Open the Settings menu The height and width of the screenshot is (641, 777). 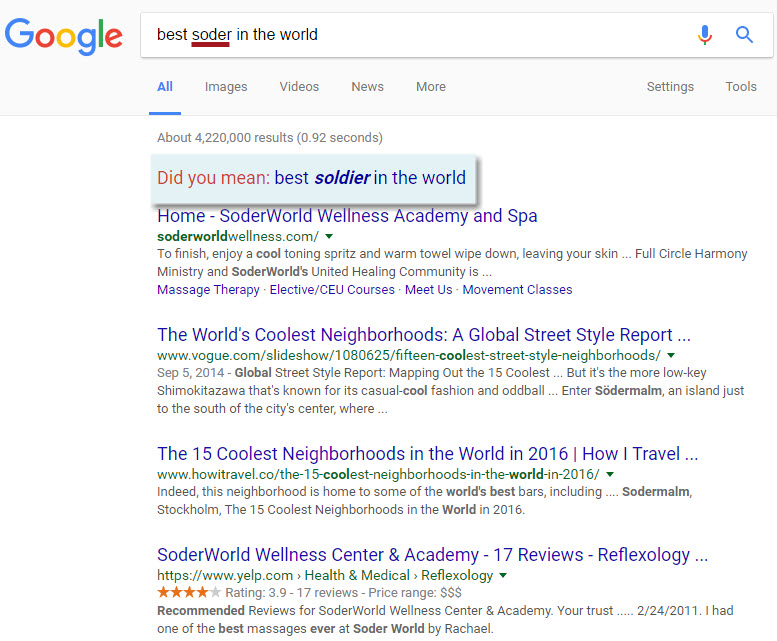pos(670,87)
